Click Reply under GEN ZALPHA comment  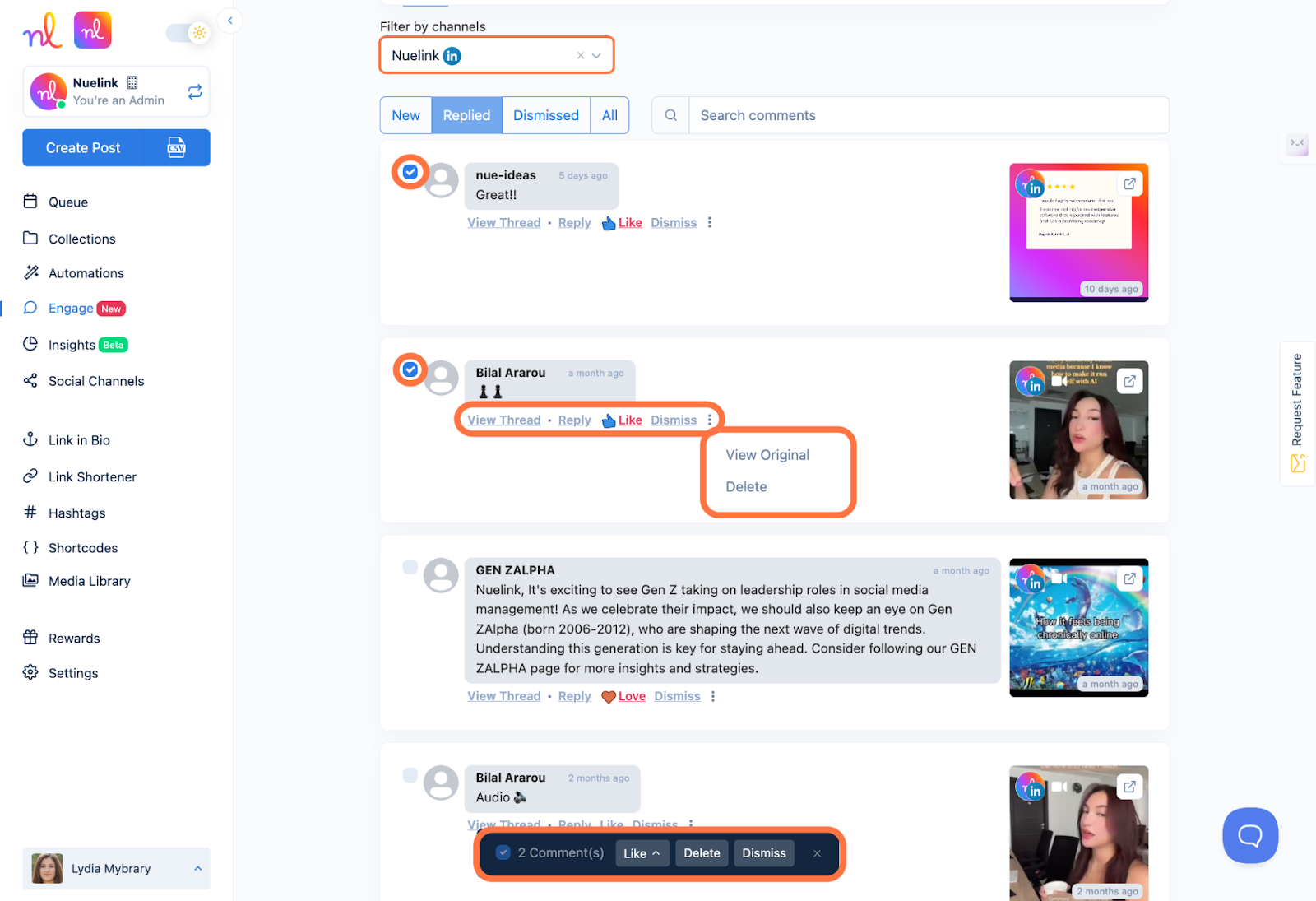point(575,696)
